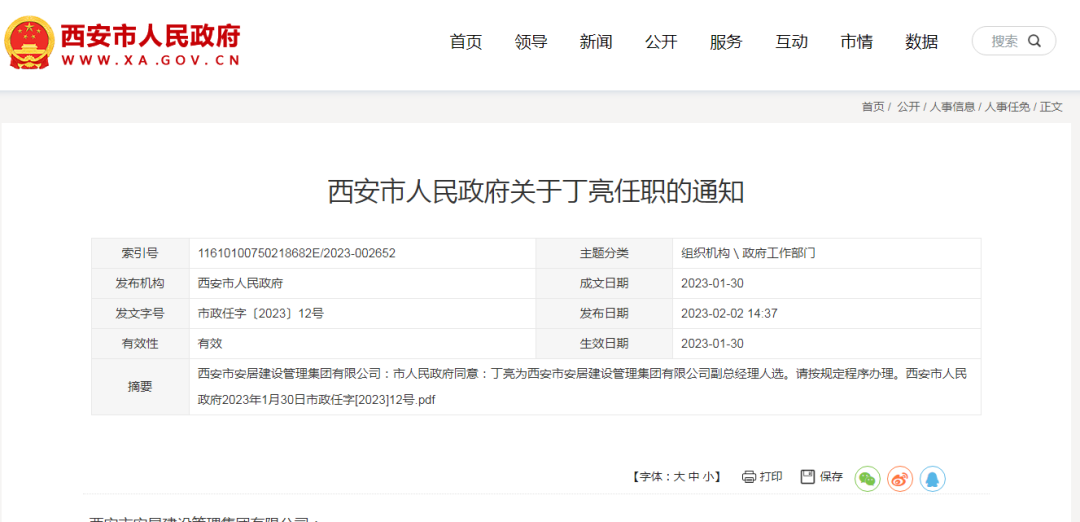Click the floppy disk 保存 icon

click(x=808, y=477)
